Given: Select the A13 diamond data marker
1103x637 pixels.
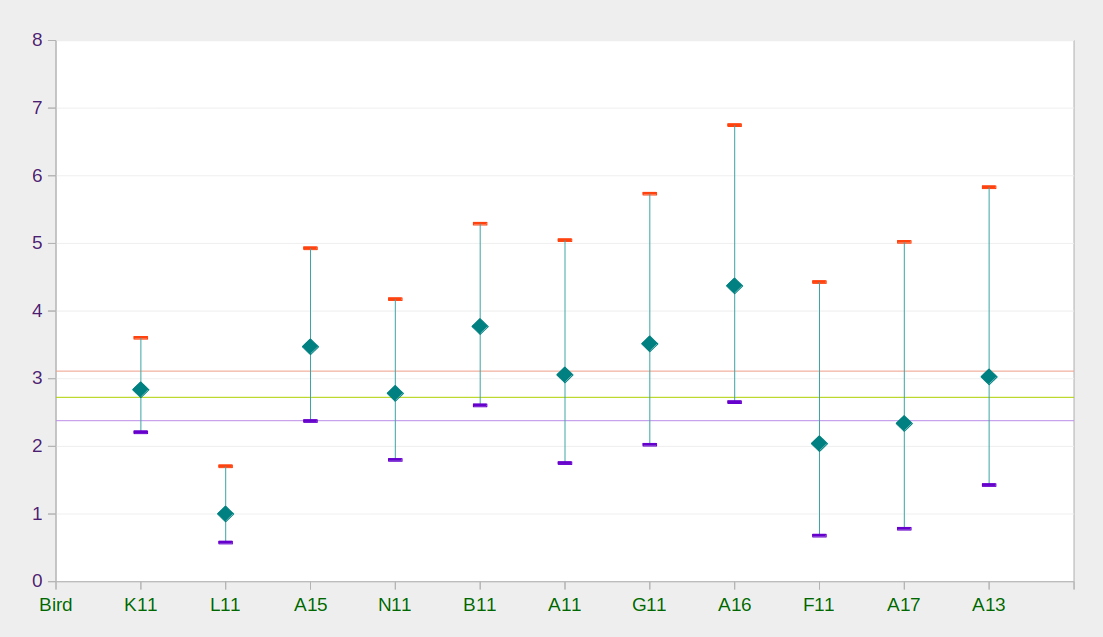Looking at the screenshot, I should (989, 377).
